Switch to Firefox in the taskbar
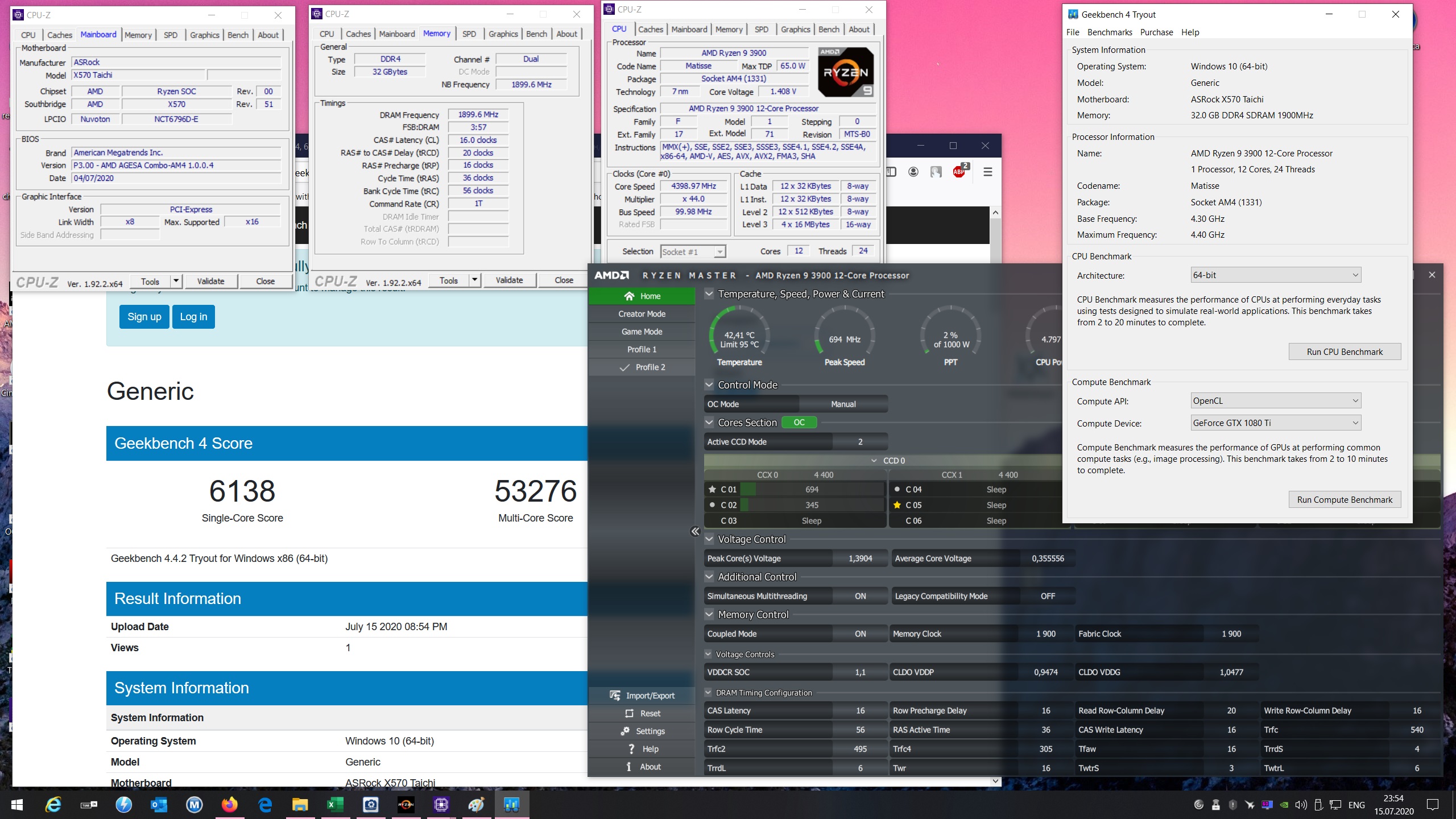 [x=230, y=805]
